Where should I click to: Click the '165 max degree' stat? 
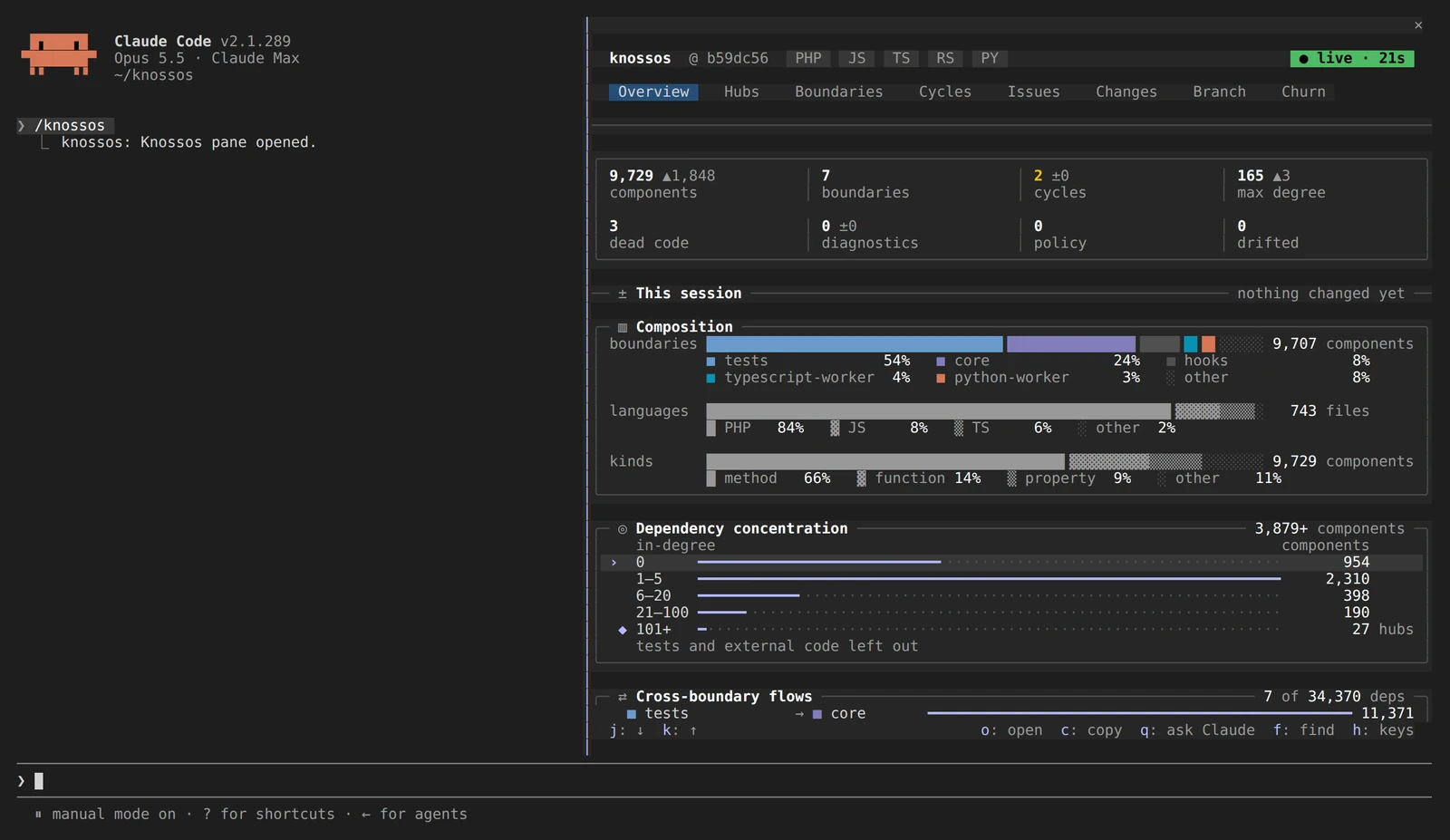click(1281, 184)
